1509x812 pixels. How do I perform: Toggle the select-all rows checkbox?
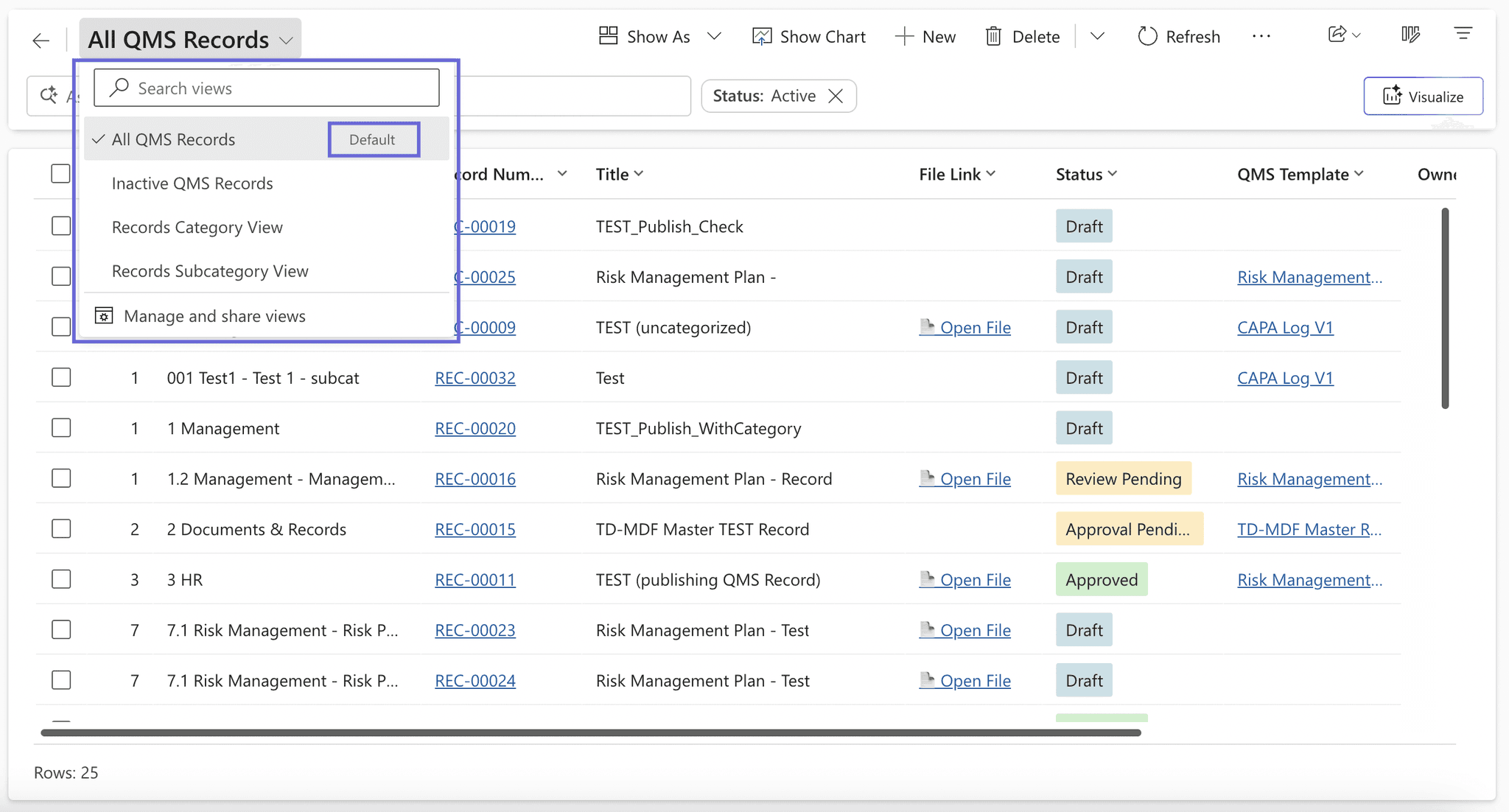coord(61,174)
